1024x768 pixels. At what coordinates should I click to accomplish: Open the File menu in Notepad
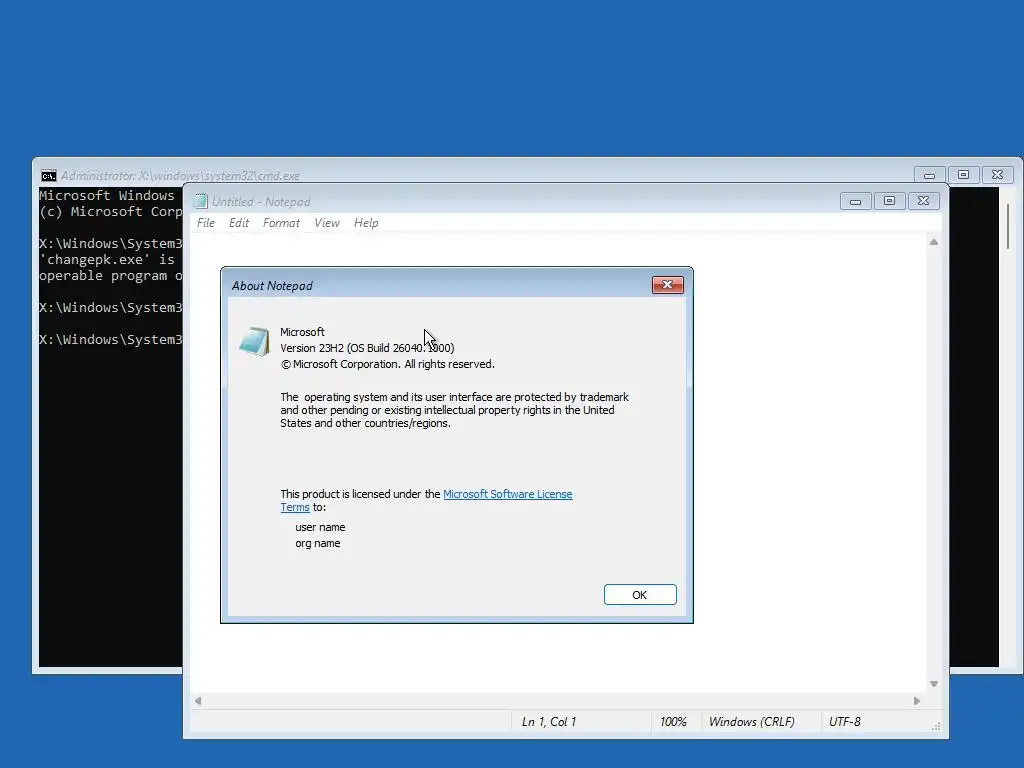pyautogui.click(x=206, y=223)
